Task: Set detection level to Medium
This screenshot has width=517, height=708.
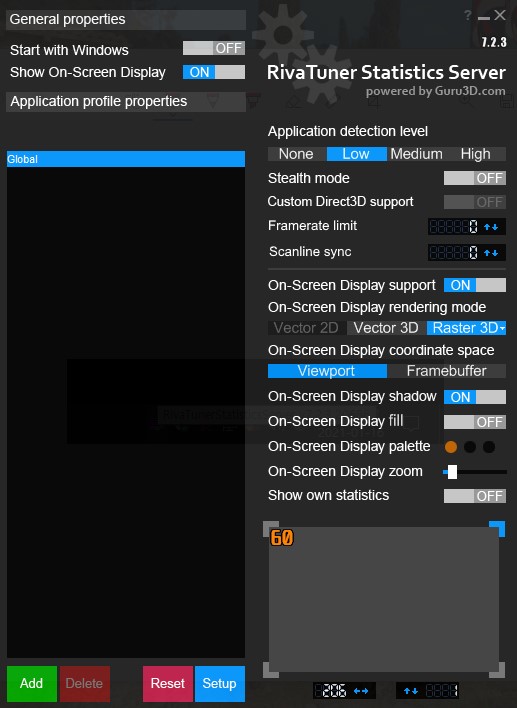Action: click(416, 154)
